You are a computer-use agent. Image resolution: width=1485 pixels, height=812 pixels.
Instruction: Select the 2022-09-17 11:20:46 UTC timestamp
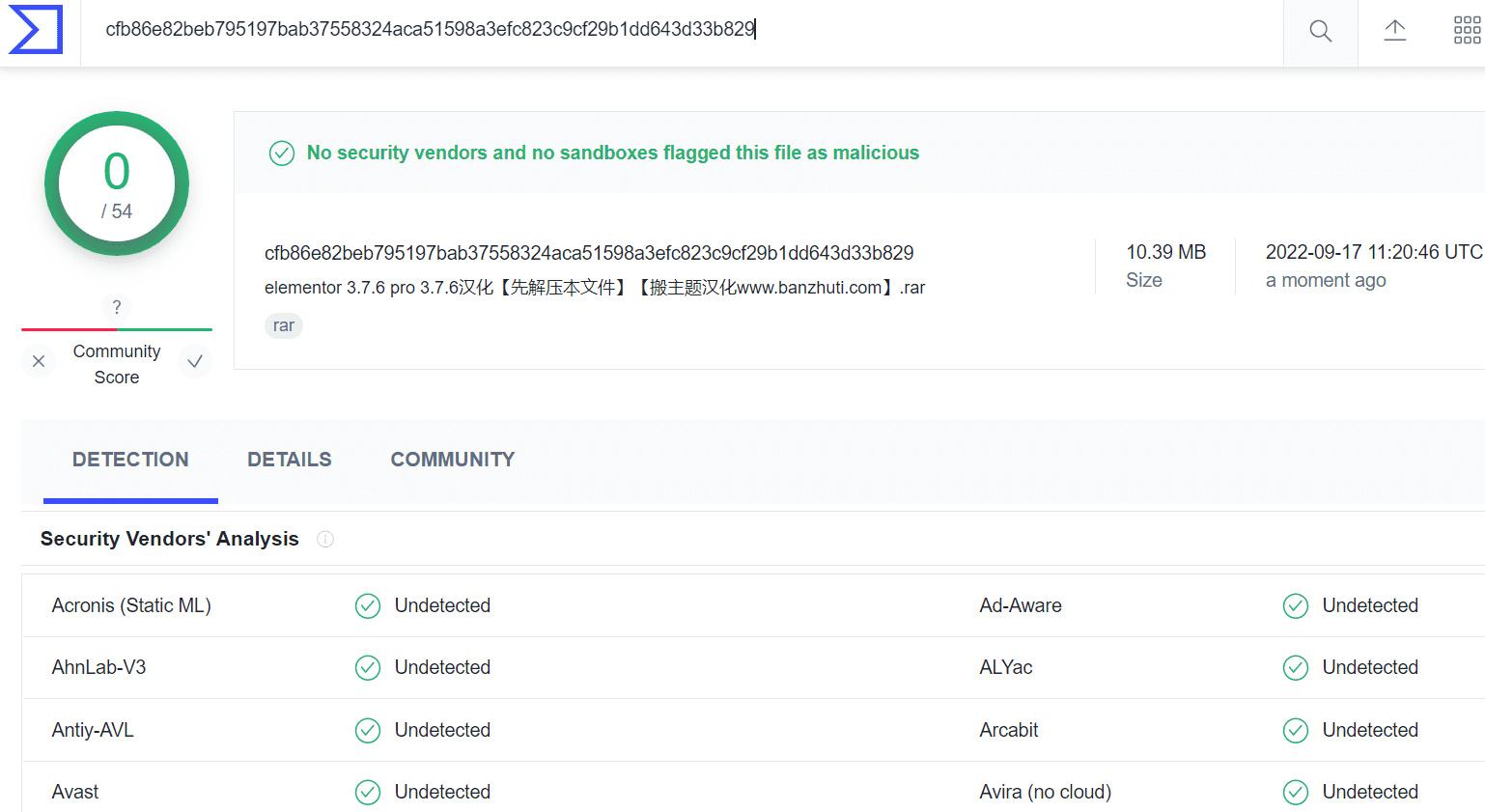(x=1374, y=252)
